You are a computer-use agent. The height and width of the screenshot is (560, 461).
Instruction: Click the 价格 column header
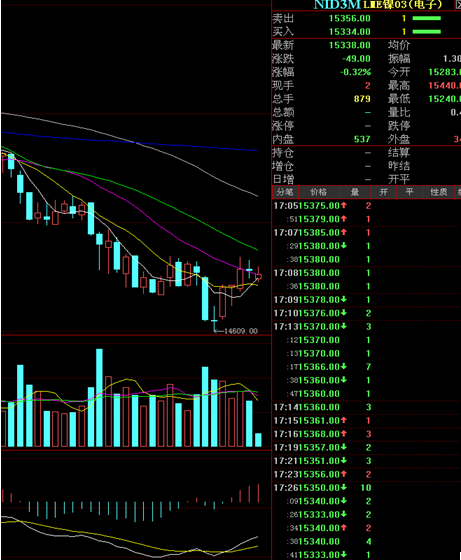pyautogui.click(x=318, y=192)
